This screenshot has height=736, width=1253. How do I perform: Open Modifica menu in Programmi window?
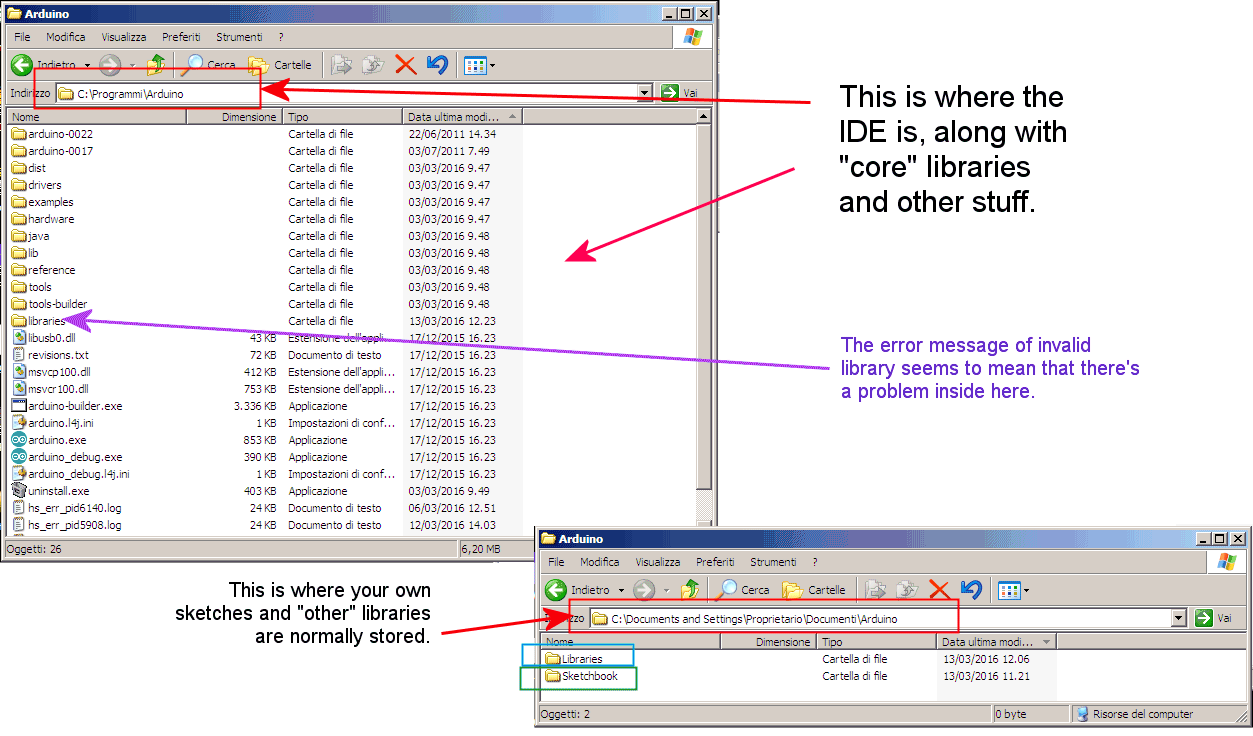click(65, 37)
